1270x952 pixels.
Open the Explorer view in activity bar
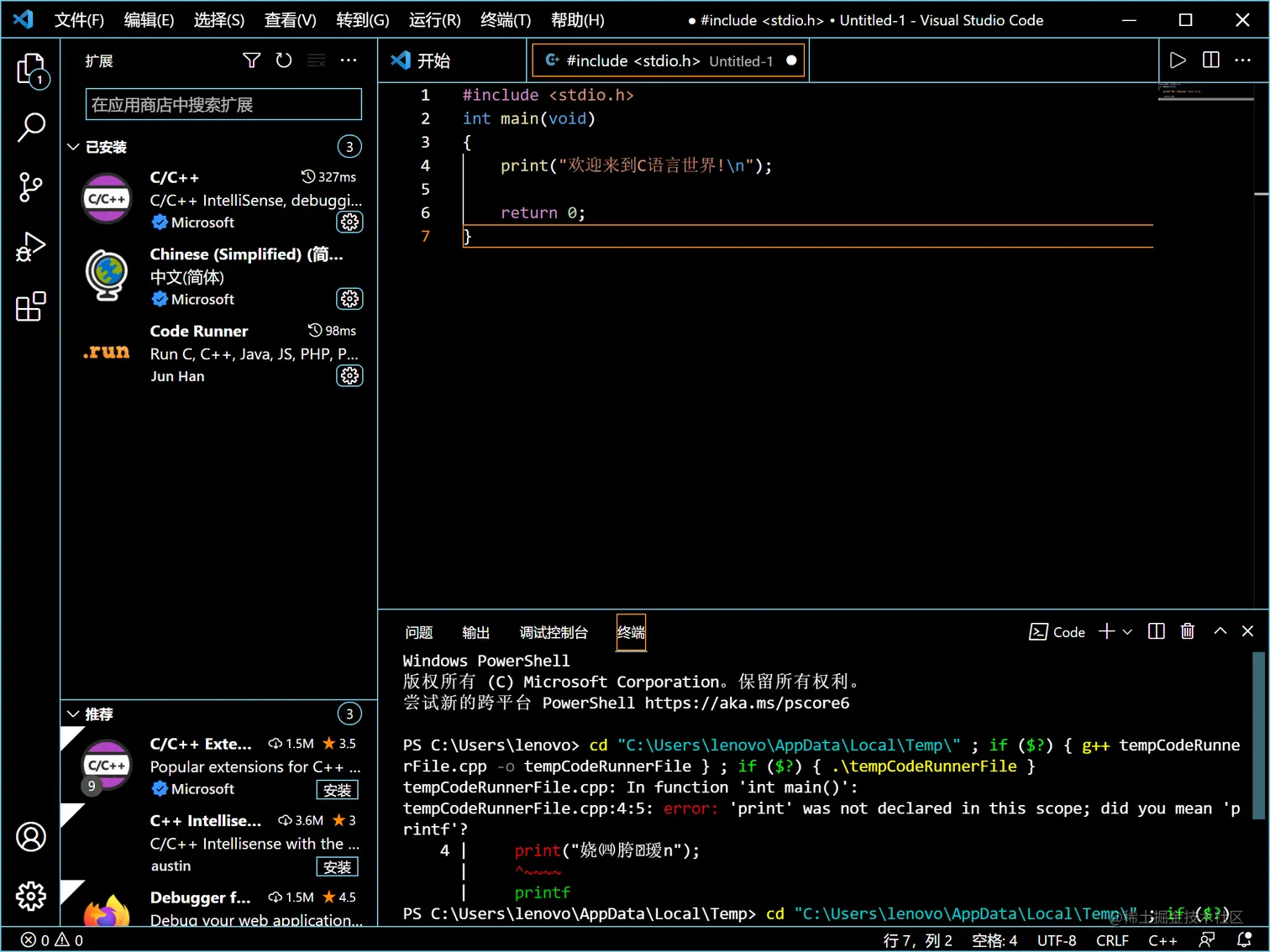31,69
